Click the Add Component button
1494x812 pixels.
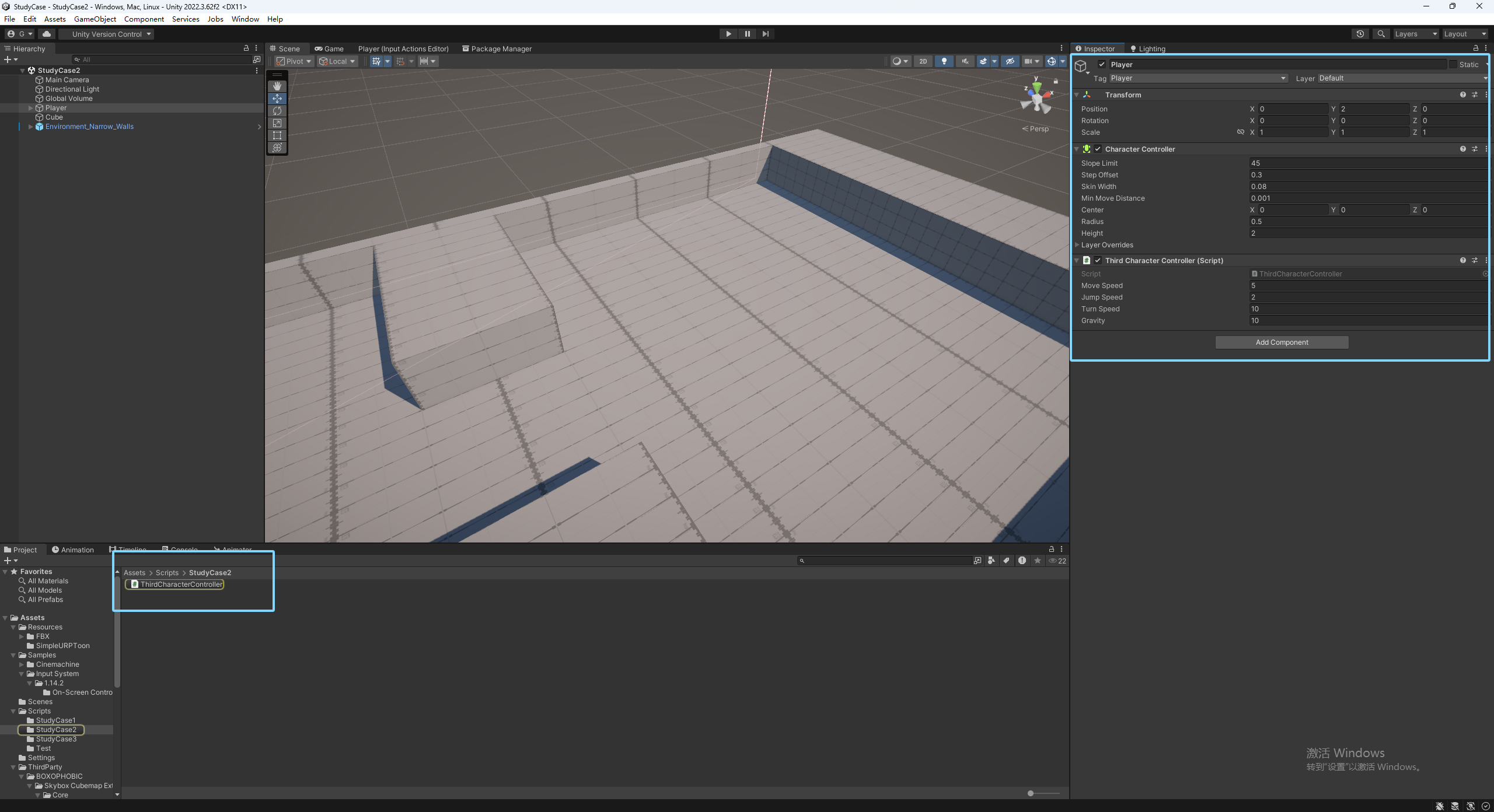(1282, 342)
